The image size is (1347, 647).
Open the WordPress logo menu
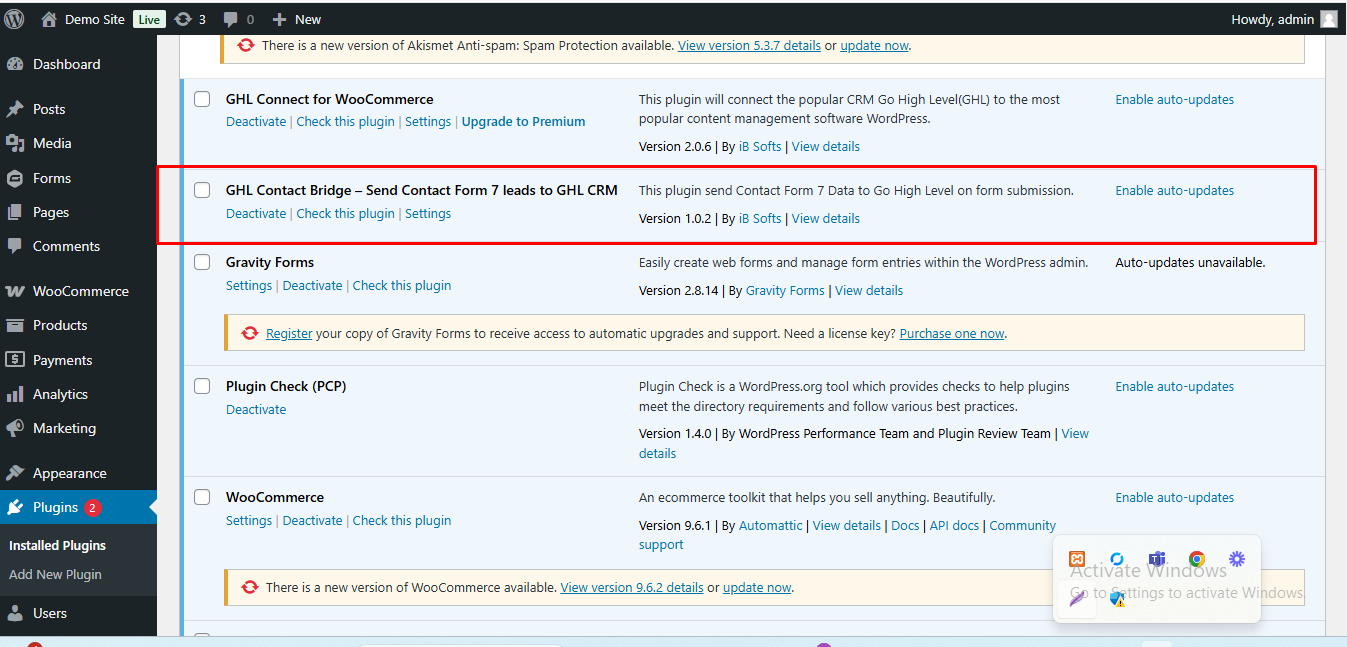tap(15, 18)
